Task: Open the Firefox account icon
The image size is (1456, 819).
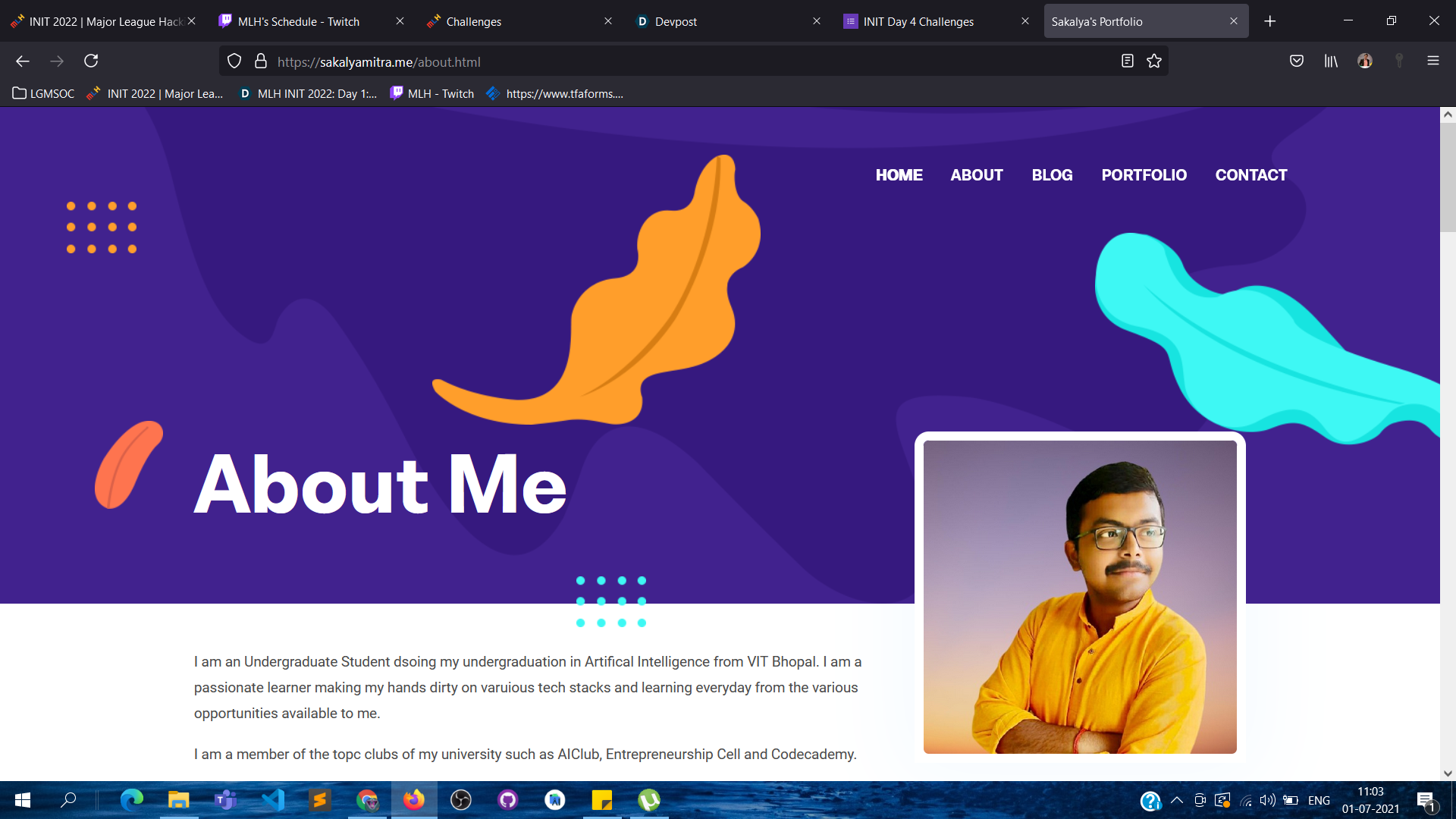Action: (x=1364, y=61)
